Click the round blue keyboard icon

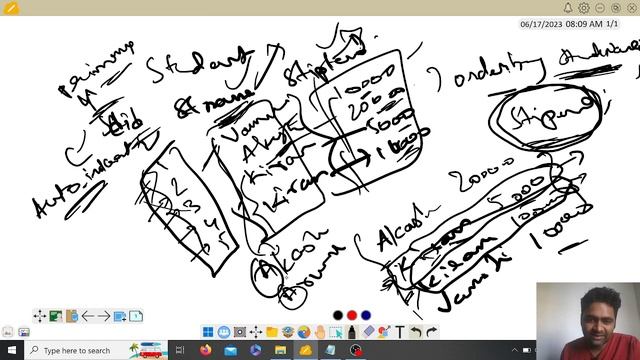(x=224, y=332)
